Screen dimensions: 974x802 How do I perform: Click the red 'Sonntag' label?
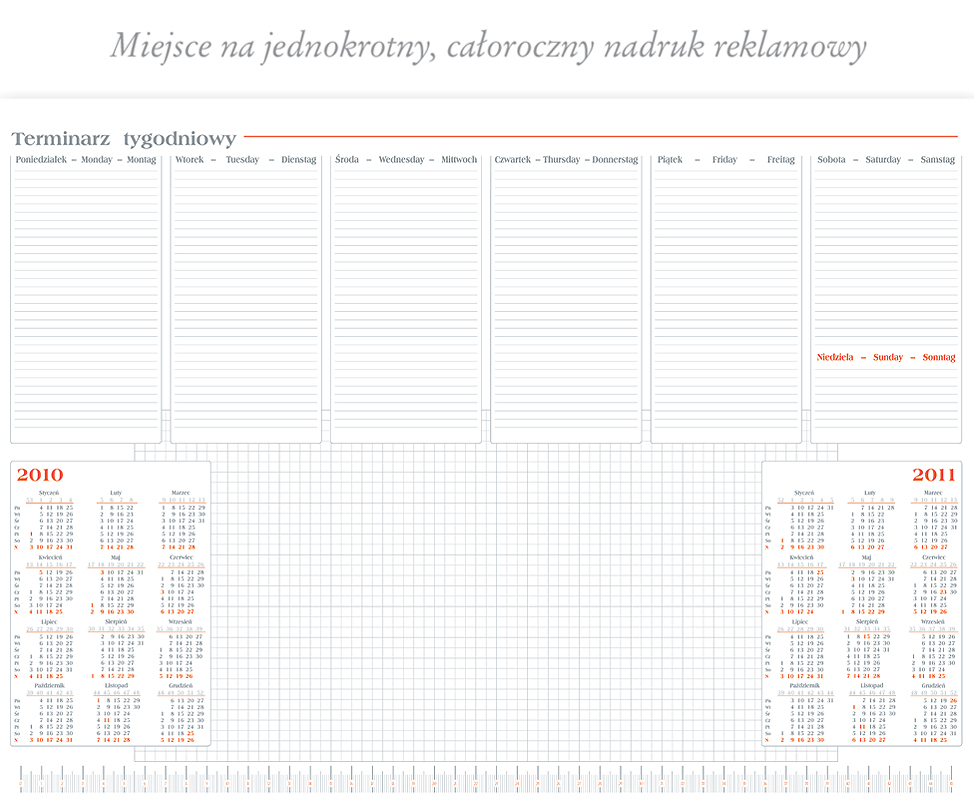click(939, 357)
